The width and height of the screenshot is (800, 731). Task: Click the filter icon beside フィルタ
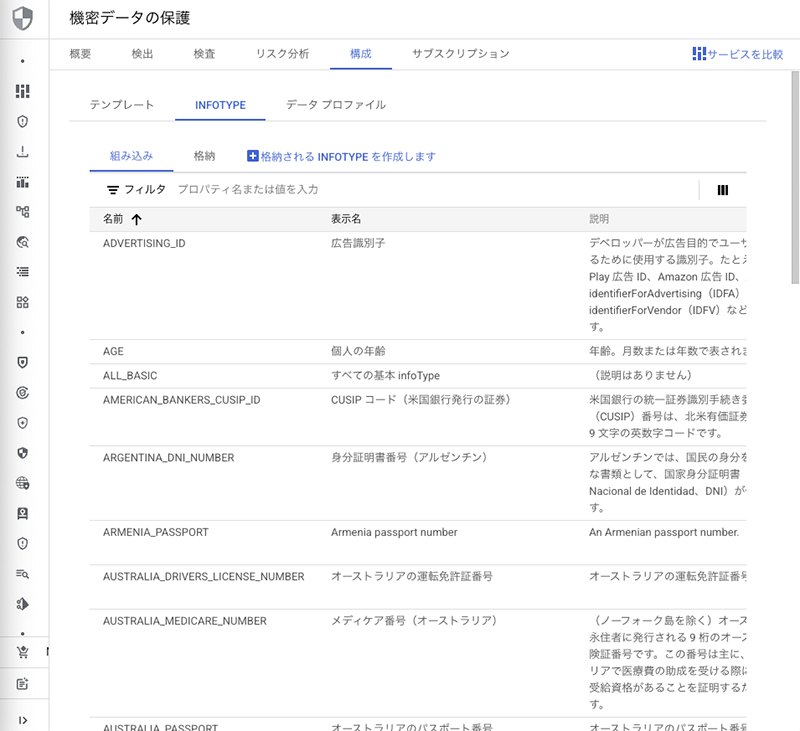113,189
